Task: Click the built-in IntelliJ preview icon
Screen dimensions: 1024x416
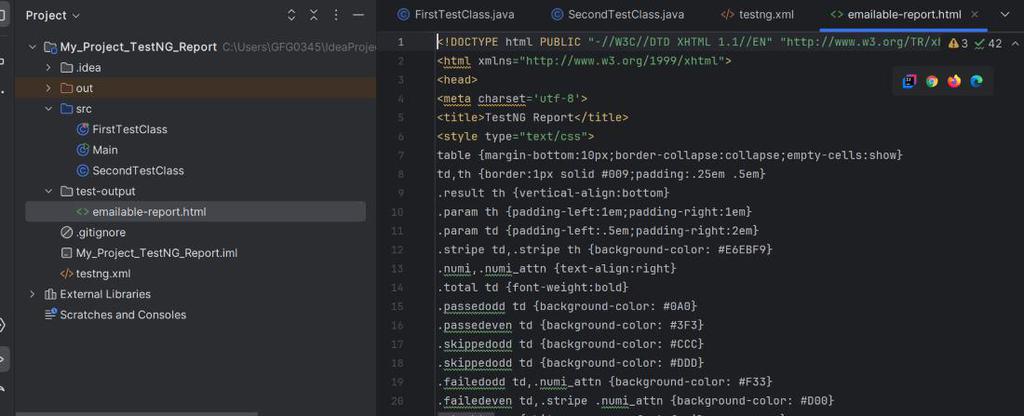Action: (910, 82)
